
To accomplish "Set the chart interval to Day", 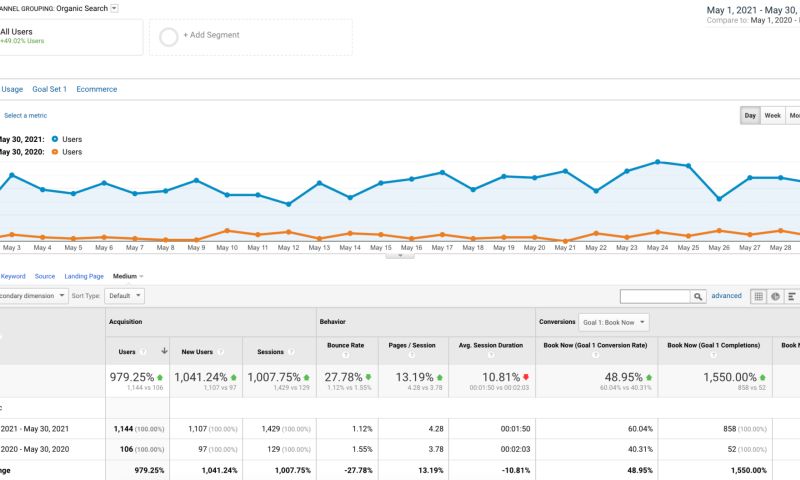I will 750,116.
